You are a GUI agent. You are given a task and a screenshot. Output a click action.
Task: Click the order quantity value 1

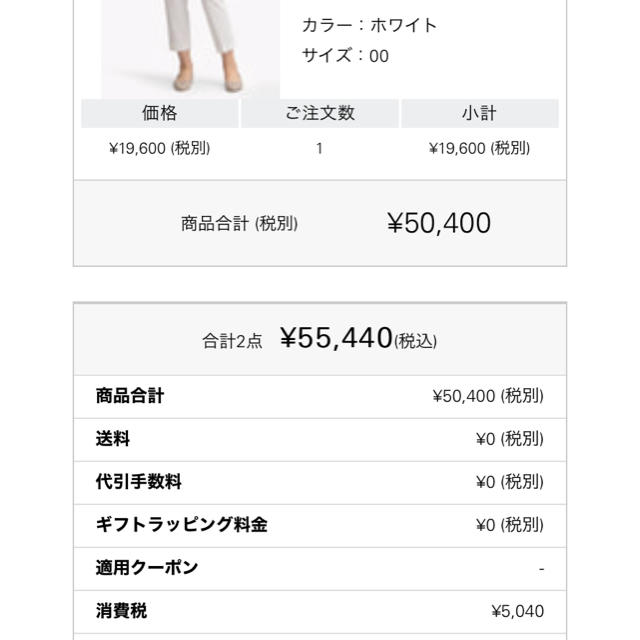320,148
